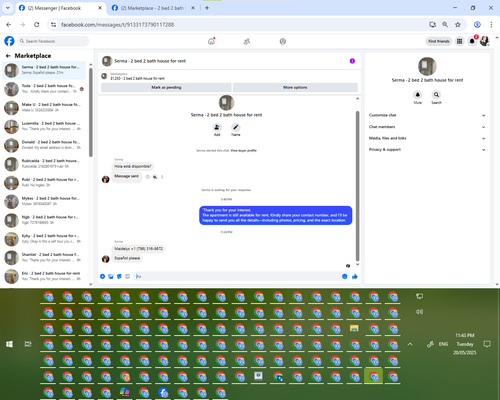The image size is (500, 400).
Task: Click the Find friends button
Action: point(439,41)
